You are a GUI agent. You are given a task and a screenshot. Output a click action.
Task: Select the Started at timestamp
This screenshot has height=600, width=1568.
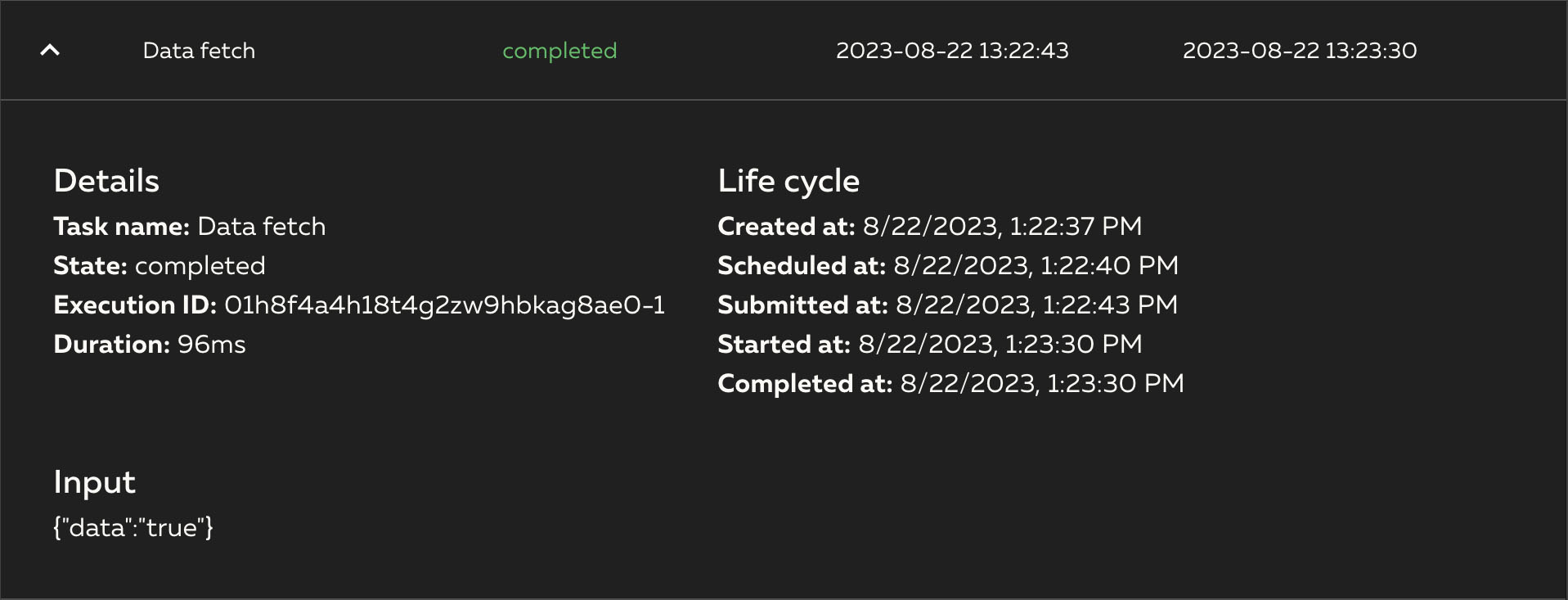[998, 344]
